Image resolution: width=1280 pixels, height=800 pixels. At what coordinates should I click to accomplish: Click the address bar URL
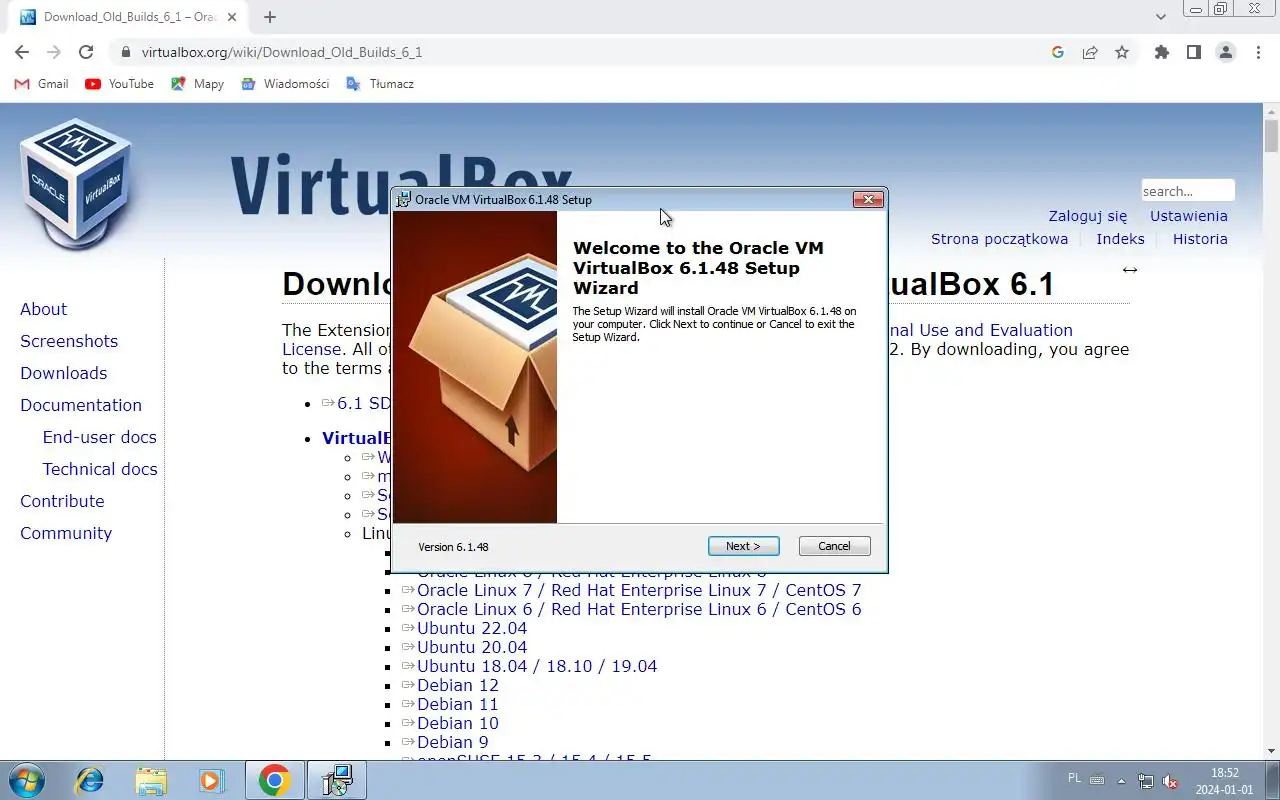282,52
